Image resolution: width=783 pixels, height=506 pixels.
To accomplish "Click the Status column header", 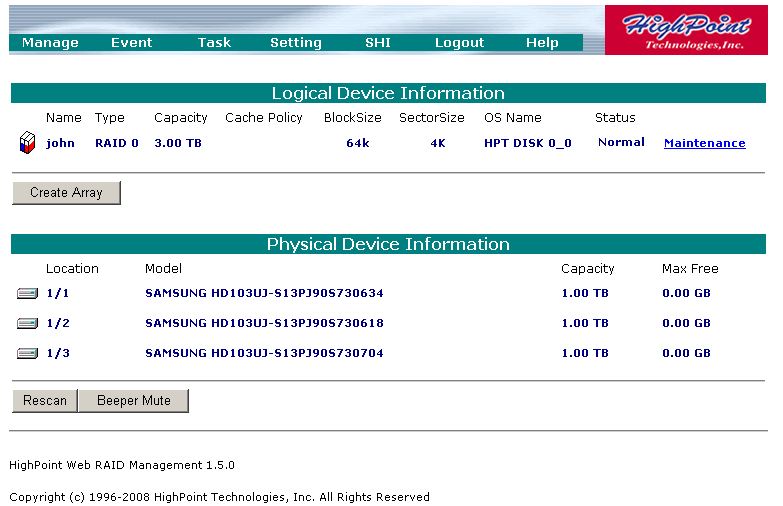I will [615, 118].
